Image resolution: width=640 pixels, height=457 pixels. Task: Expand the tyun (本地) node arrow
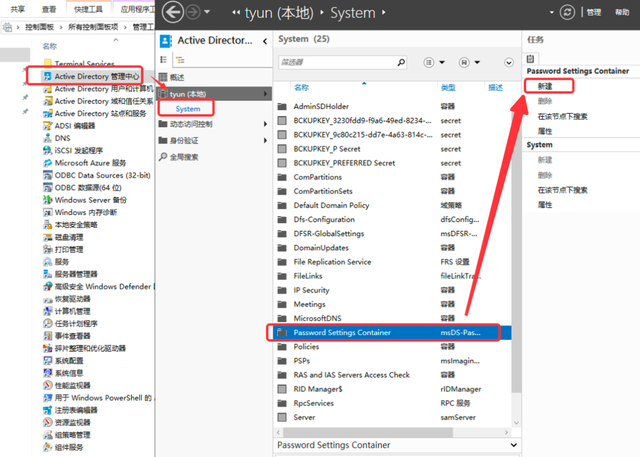click(x=265, y=94)
